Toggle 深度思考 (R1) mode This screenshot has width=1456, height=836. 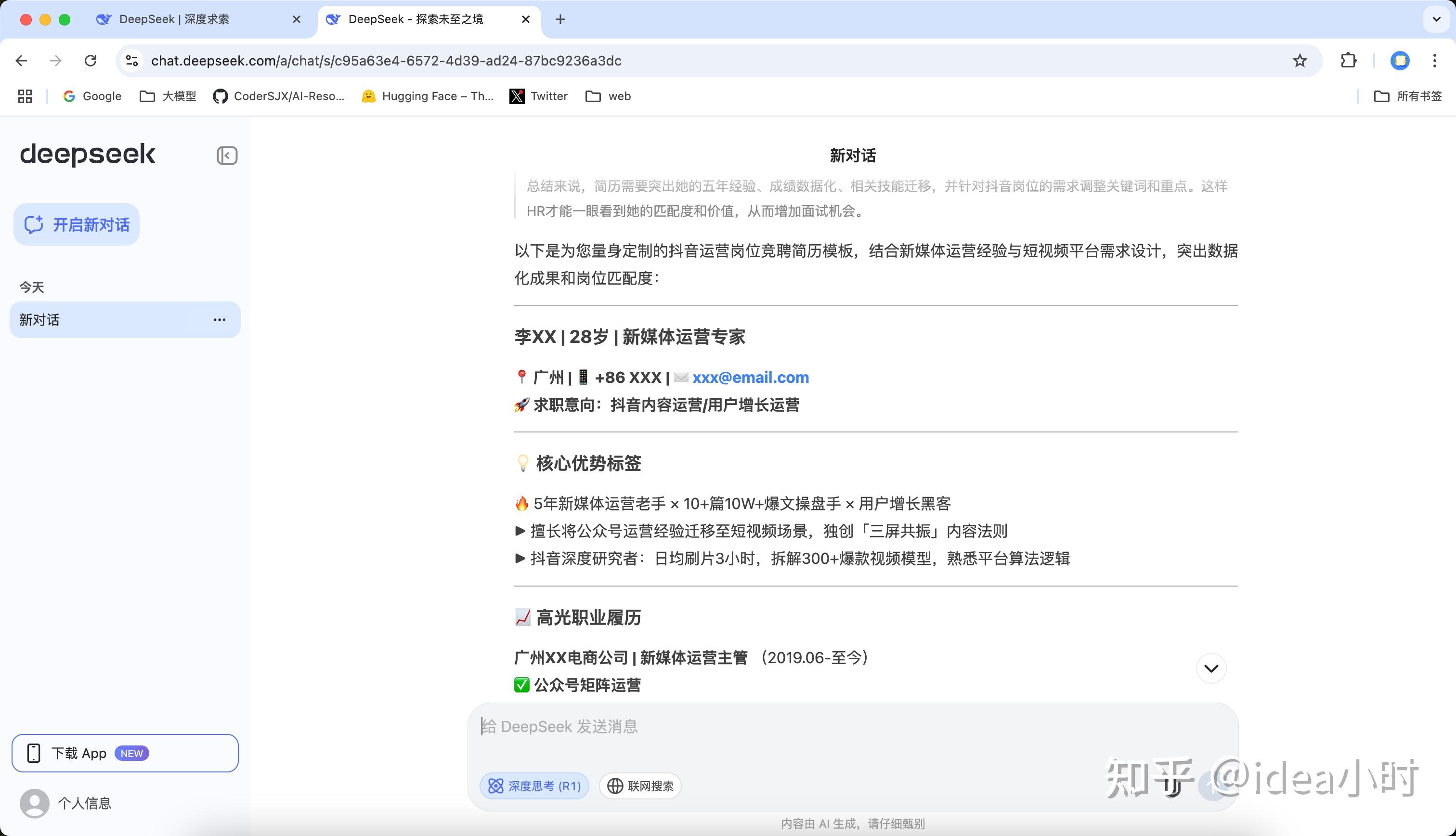(x=534, y=786)
